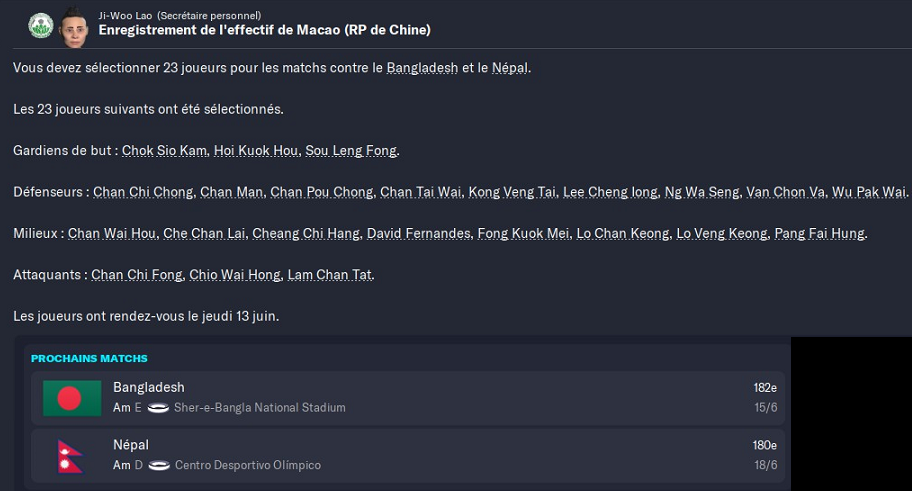The width and height of the screenshot is (912, 491).
Task: Click defender Kong Veng Tai's name
Action: 511,192
